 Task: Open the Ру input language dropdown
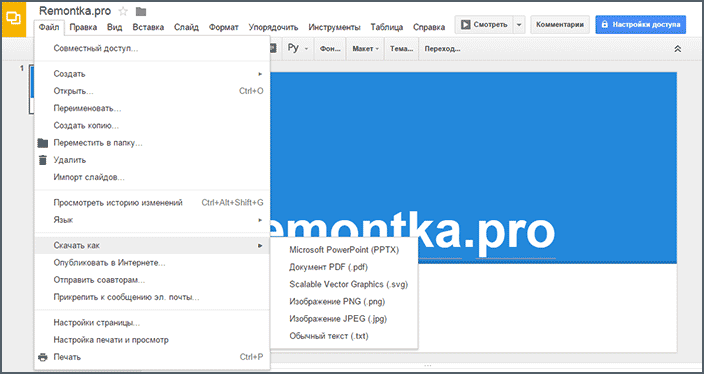click(x=298, y=49)
